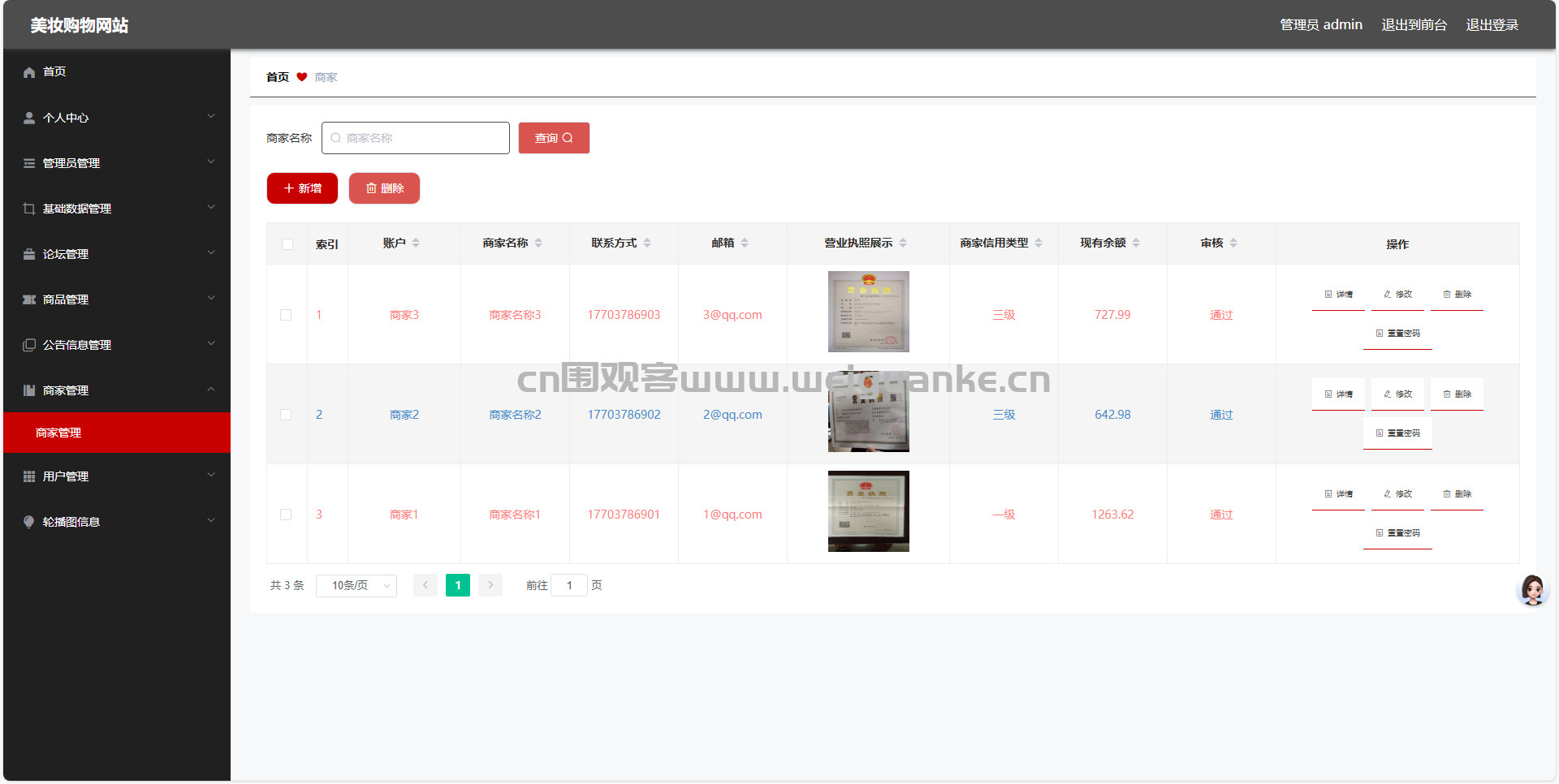Click 重置密码 for 商家2 row
This screenshot has height=784, width=1559.
[x=1397, y=433]
